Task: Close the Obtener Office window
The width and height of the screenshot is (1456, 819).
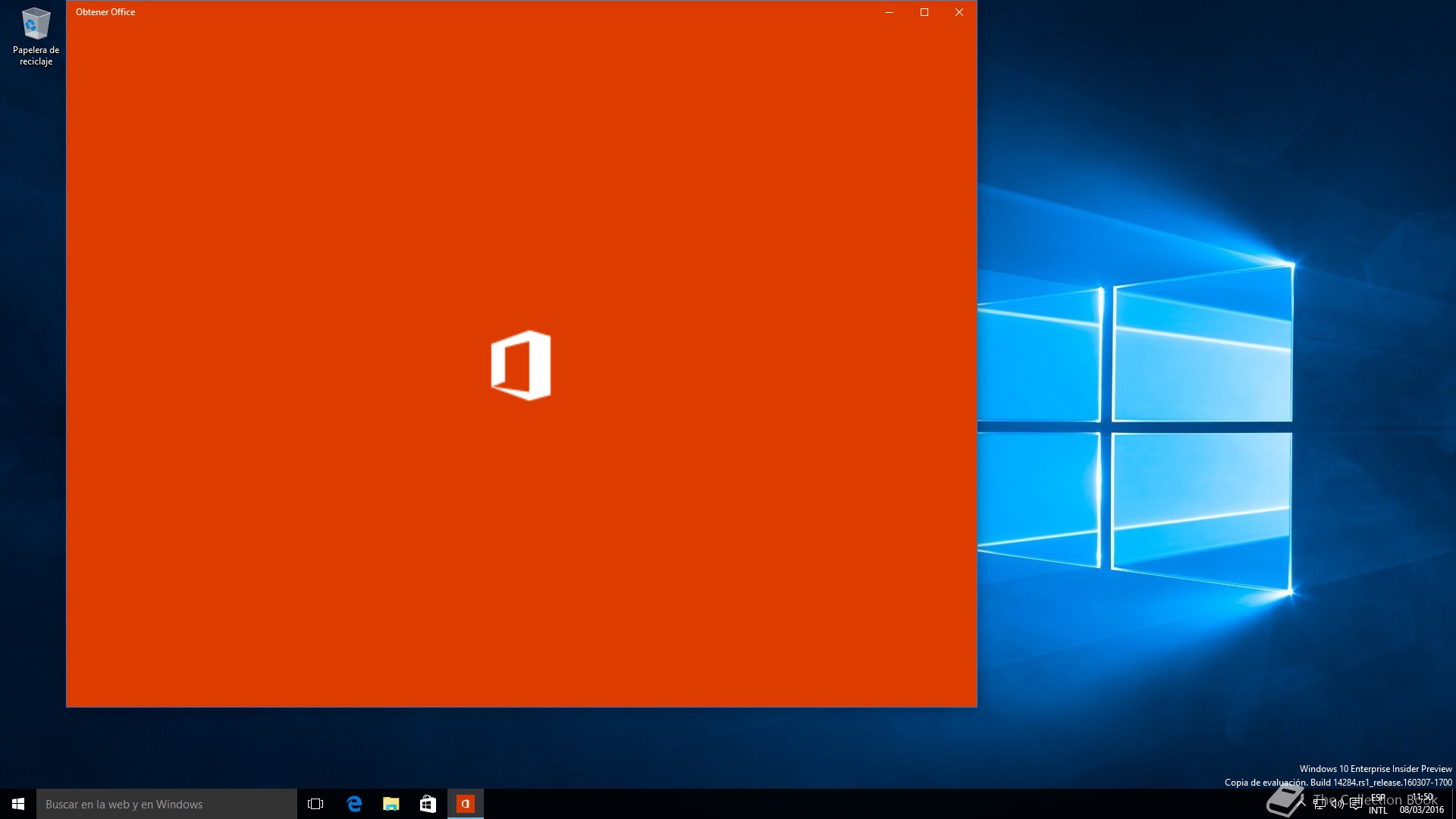Action: [x=959, y=12]
